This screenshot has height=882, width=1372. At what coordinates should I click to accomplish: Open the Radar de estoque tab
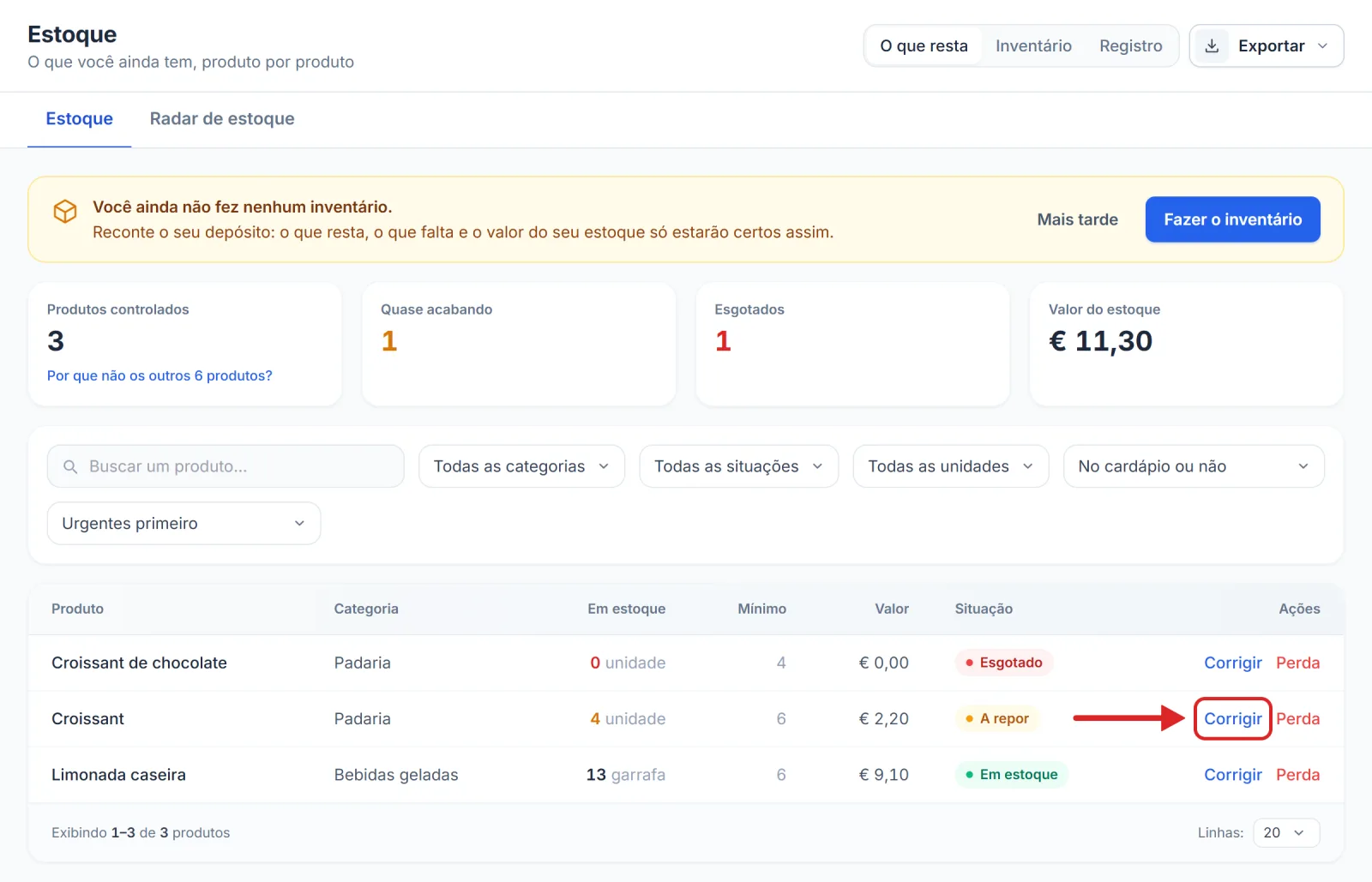click(222, 119)
